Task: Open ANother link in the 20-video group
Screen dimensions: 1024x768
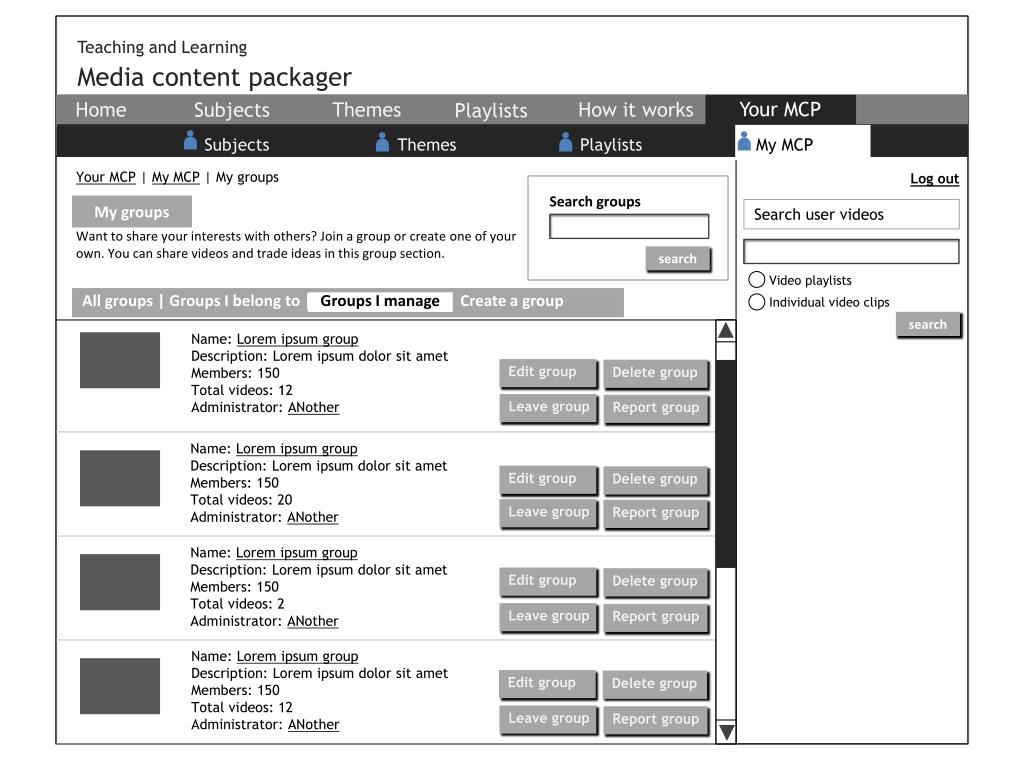Action: (313, 517)
